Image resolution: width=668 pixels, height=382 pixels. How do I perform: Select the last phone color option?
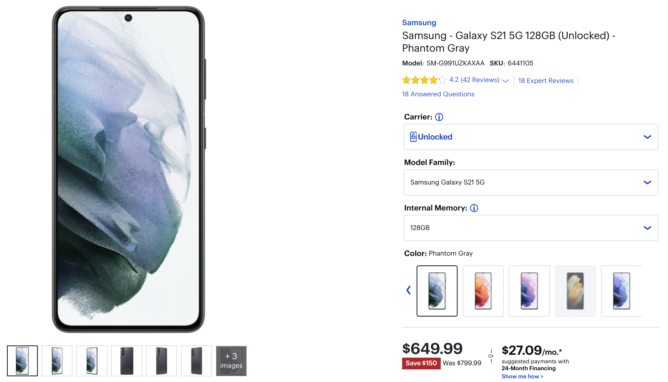pos(621,291)
